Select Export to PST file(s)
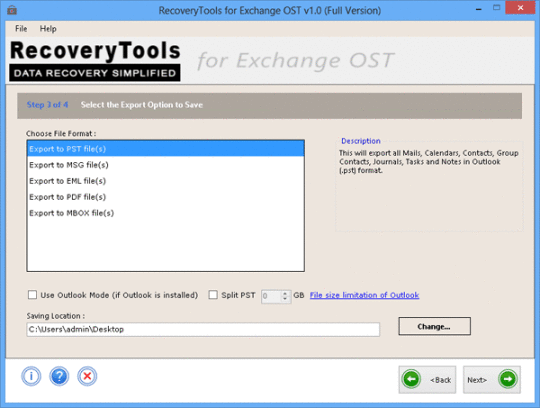 pyautogui.click(x=166, y=149)
